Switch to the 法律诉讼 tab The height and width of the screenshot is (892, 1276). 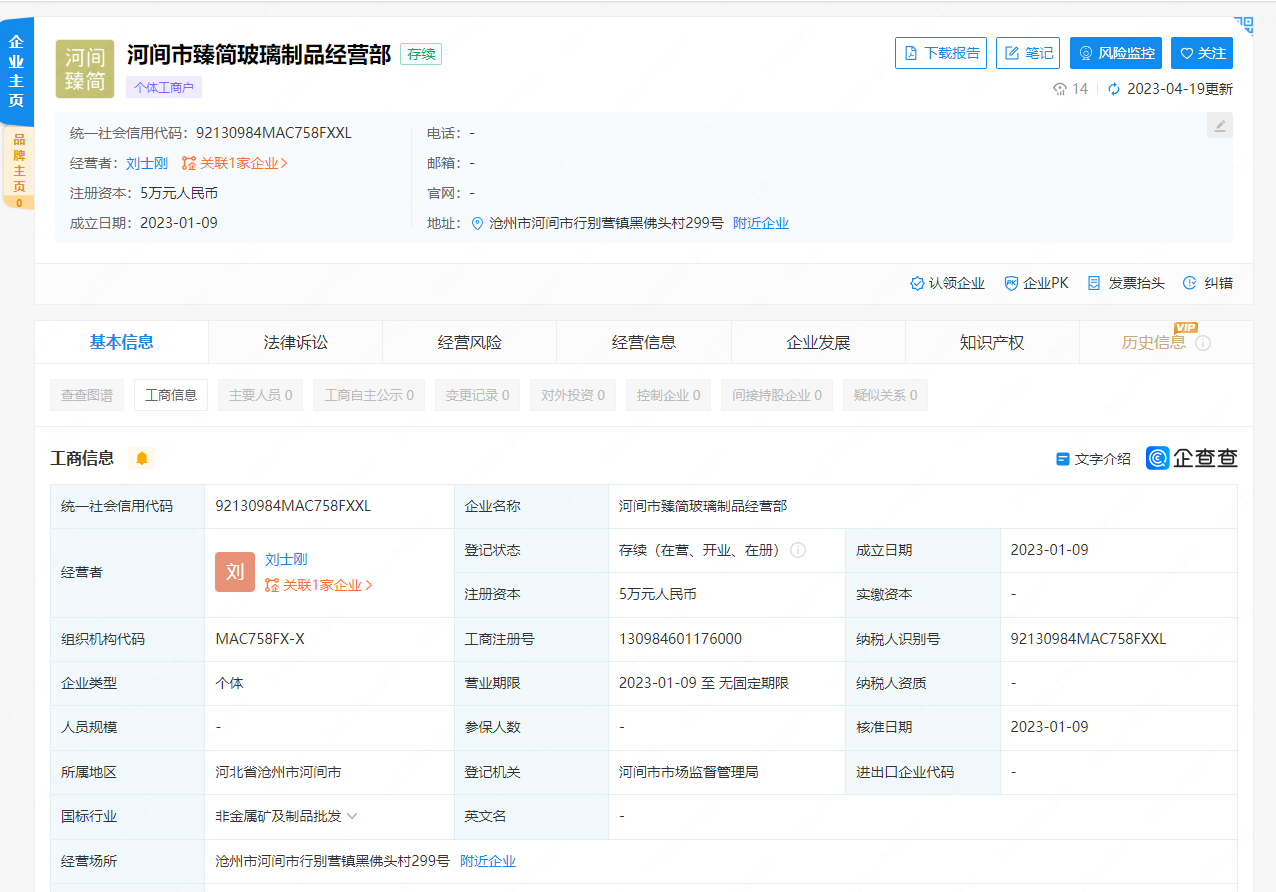click(x=295, y=343)
